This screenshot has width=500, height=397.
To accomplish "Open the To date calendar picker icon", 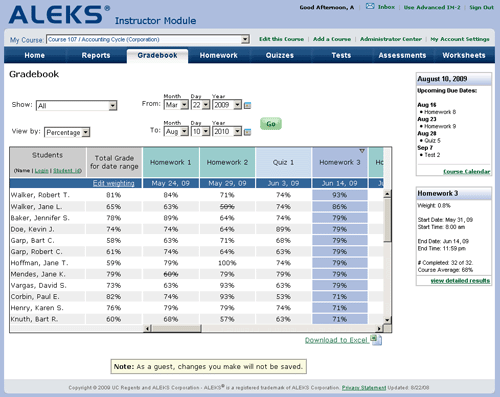I will tap(247, 132).
